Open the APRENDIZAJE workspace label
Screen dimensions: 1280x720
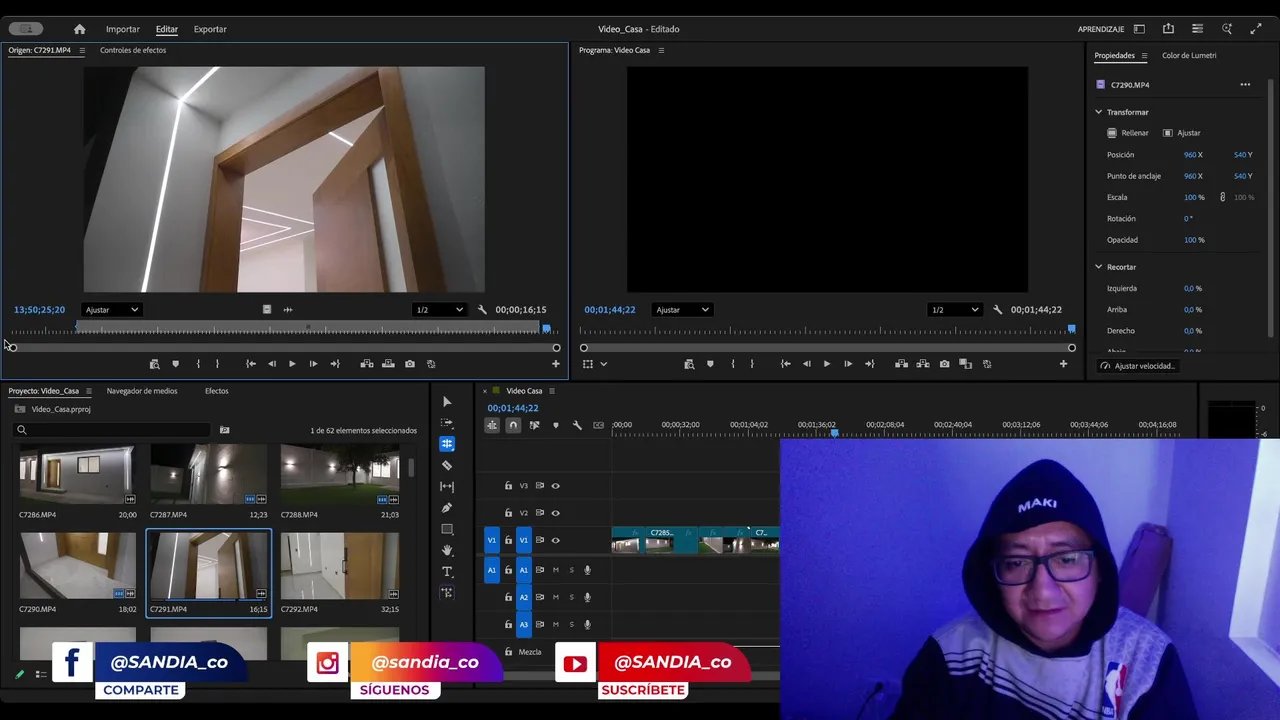(1101, 29)
